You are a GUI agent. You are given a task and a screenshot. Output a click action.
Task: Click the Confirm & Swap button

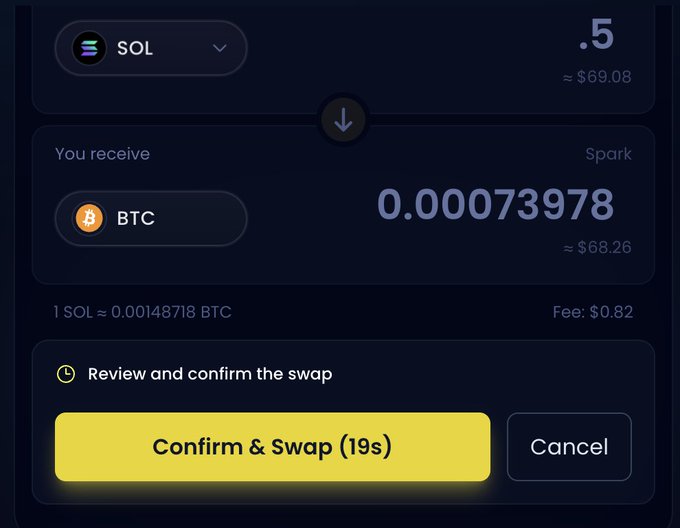272,446
